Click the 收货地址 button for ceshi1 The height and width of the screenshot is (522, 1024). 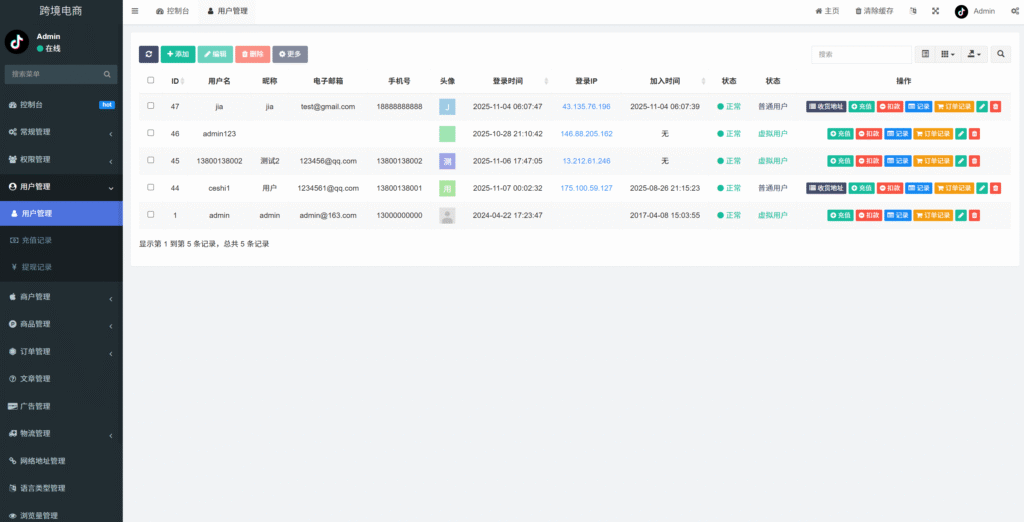826,188
